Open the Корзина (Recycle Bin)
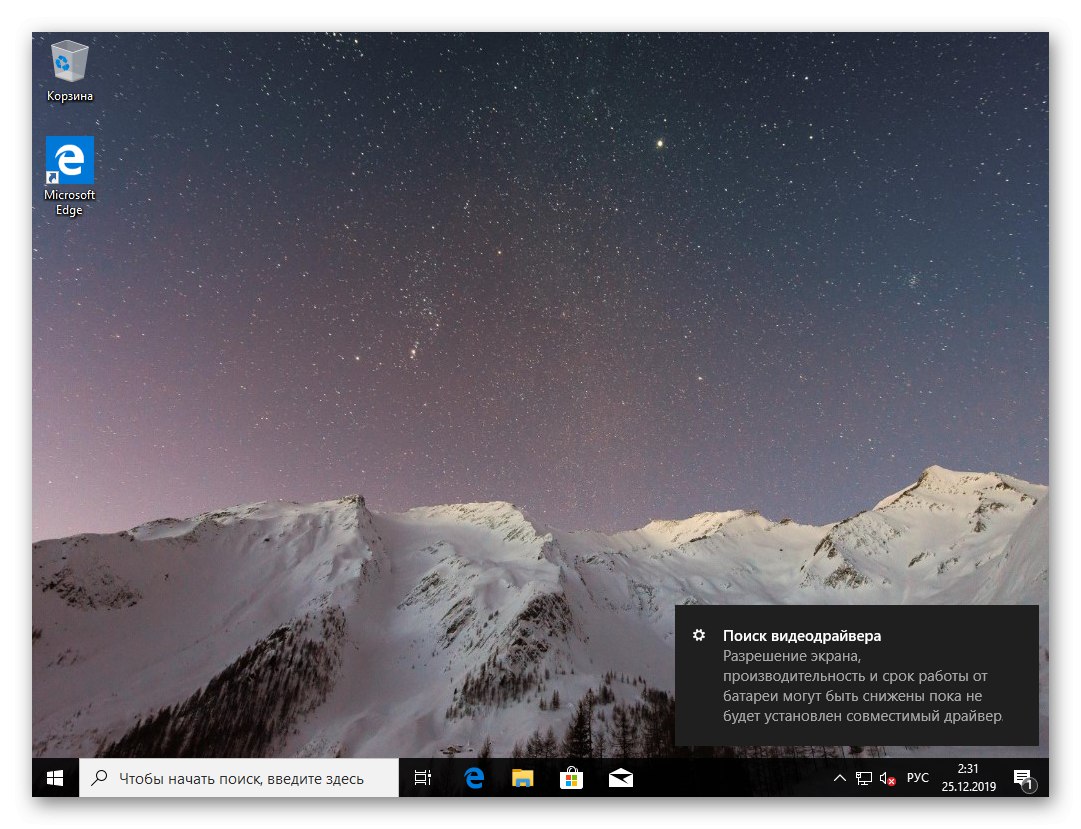 (x=68, y=62)
